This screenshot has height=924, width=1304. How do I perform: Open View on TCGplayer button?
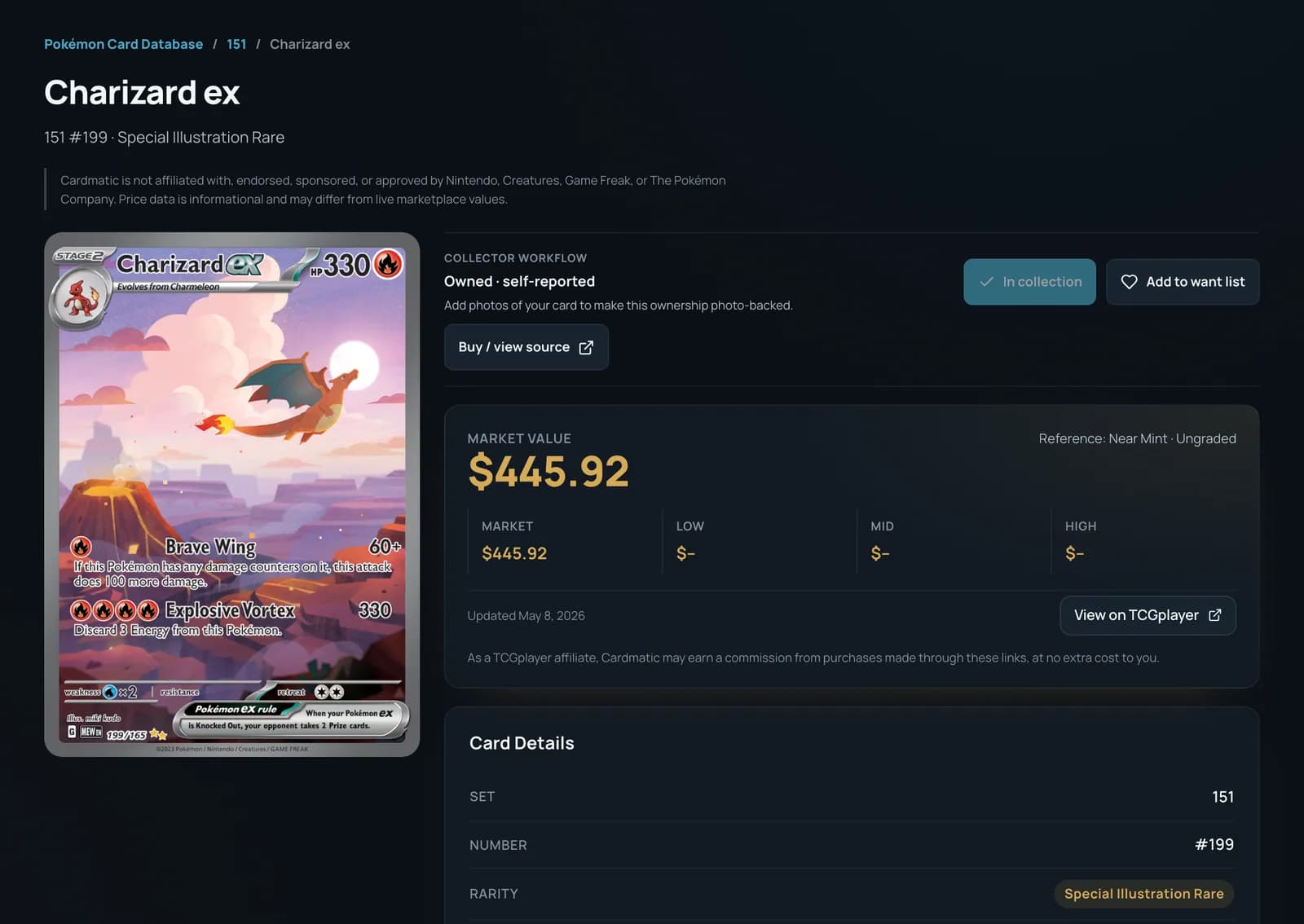click(x=1148, y=615)
